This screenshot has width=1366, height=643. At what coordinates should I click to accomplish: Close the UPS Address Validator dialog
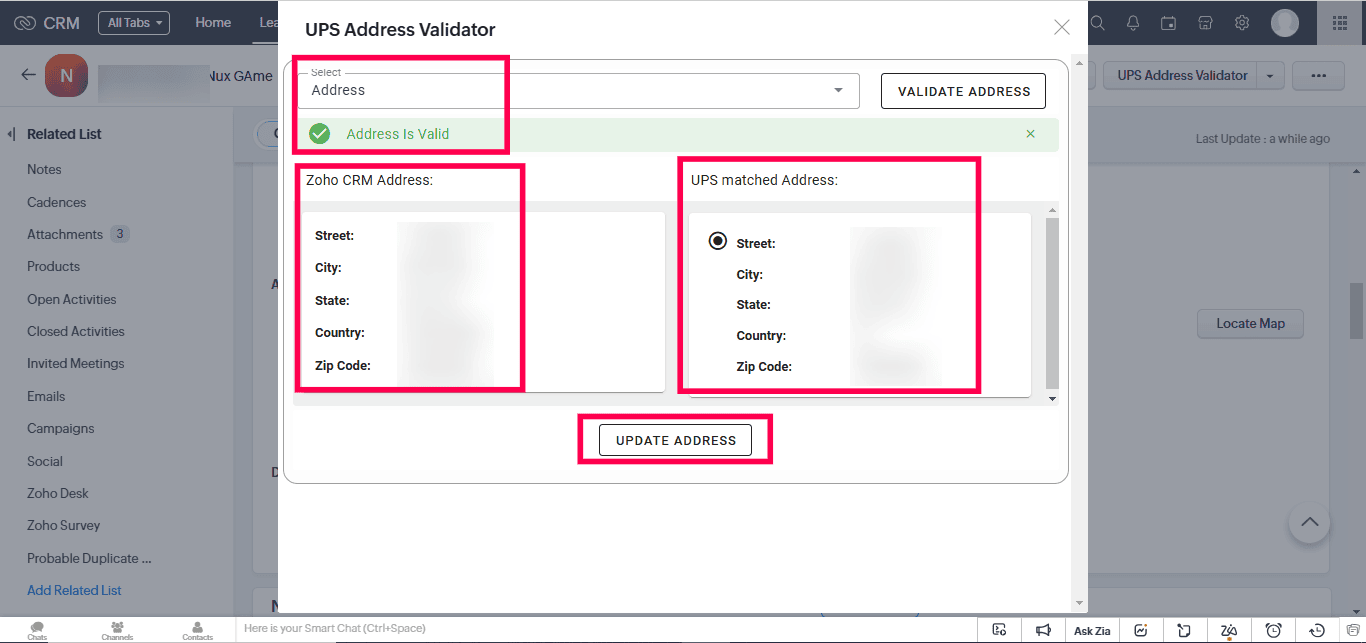(x=1062, y=27)
